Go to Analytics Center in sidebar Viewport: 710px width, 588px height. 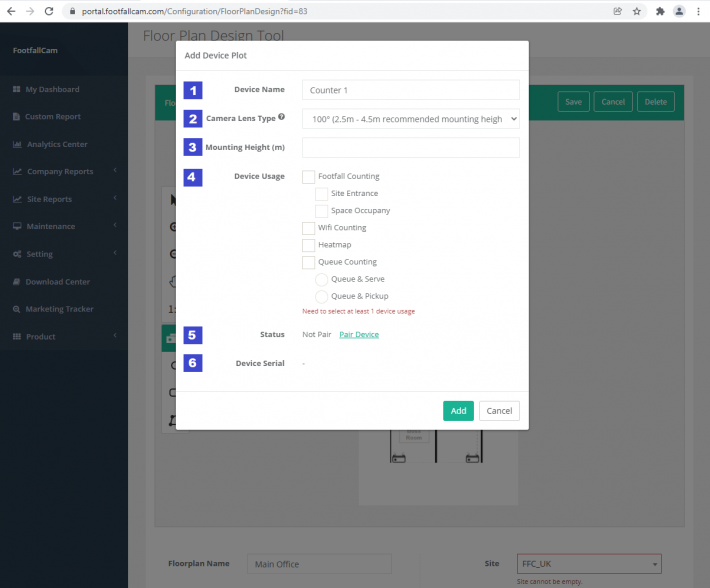[x=56, y=144]
